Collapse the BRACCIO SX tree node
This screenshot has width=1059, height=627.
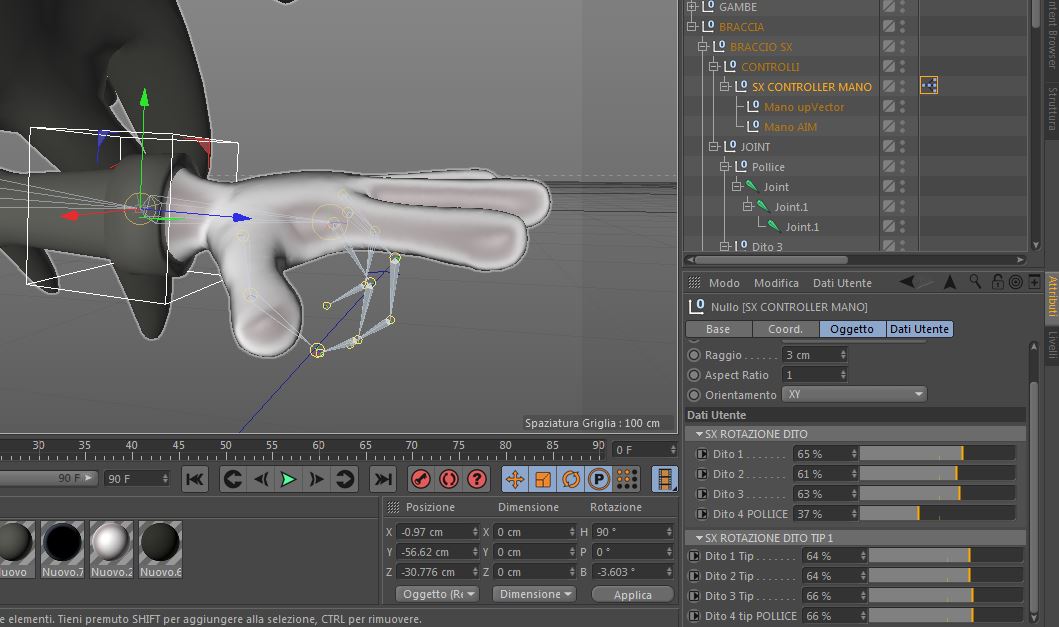tap(702, 46)
